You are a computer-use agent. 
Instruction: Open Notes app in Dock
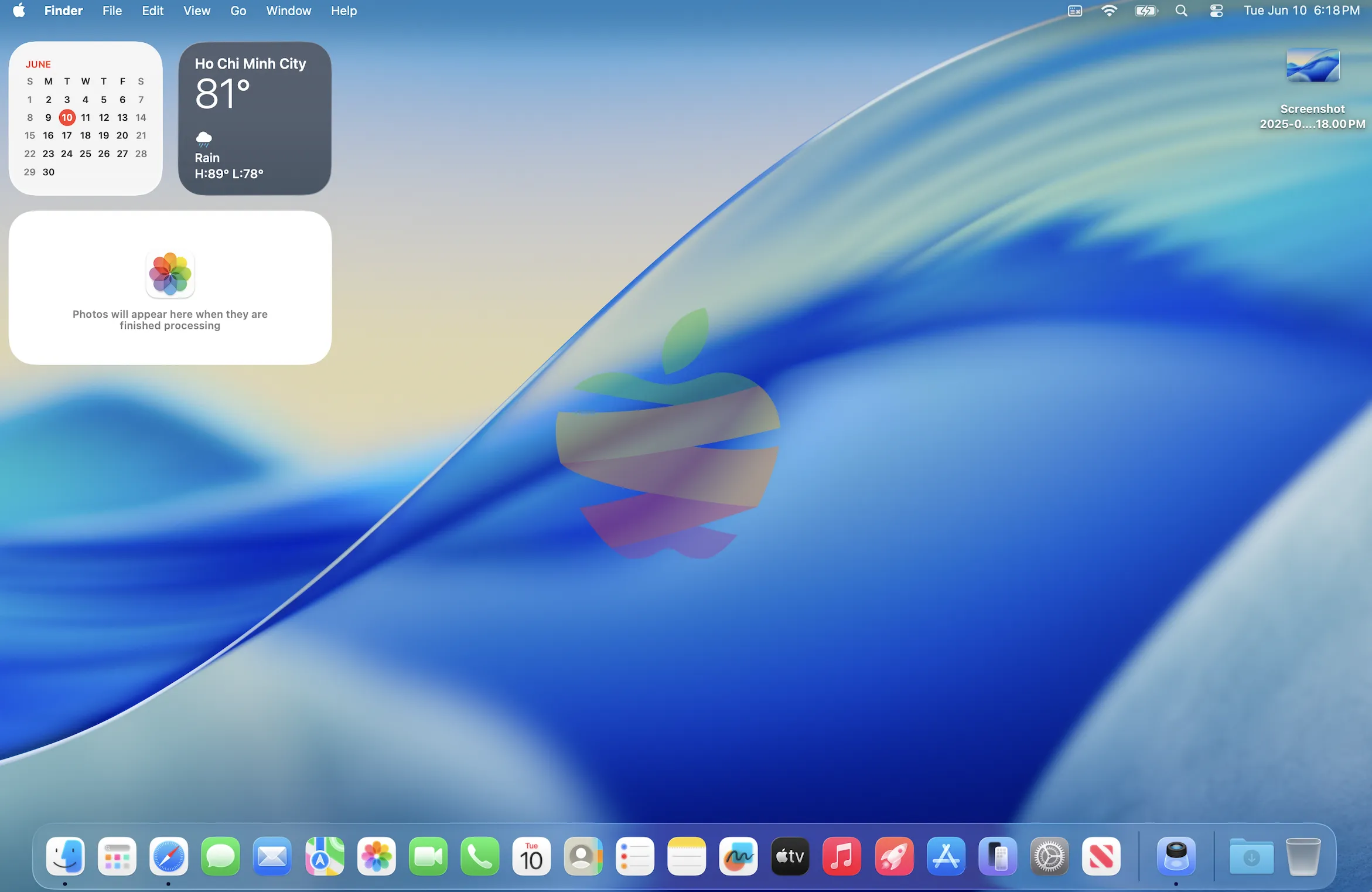(687, 856)
